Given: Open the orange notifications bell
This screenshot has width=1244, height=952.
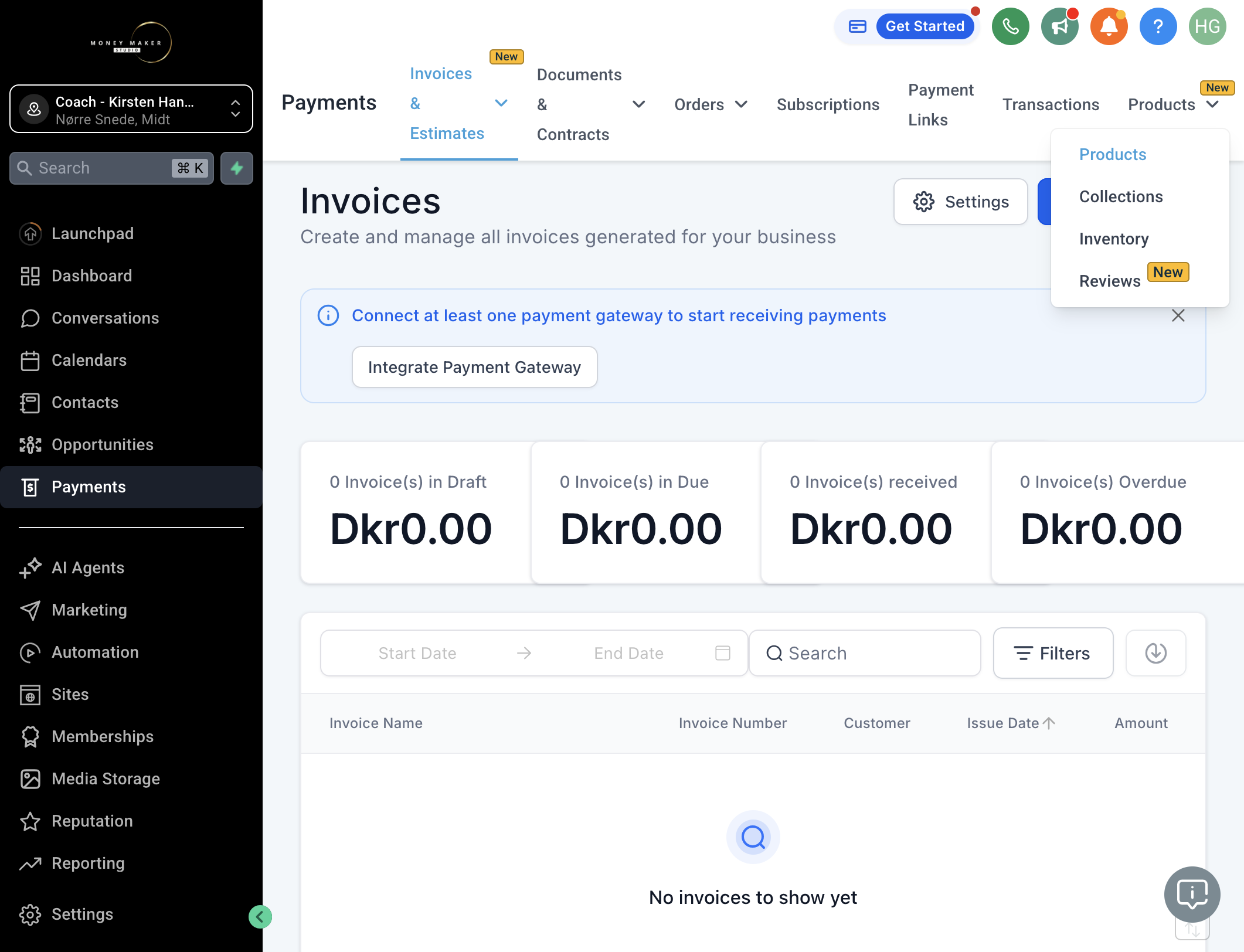Looking at the screenshot, I should pyautogui.click(x=1109, y=26).
